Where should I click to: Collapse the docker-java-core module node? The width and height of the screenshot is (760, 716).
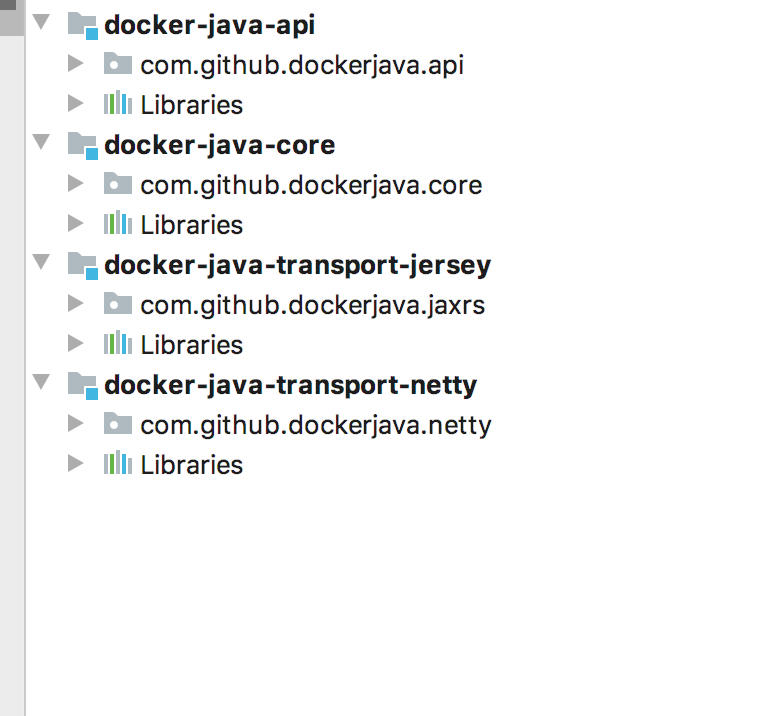click(x=41, y=142)
